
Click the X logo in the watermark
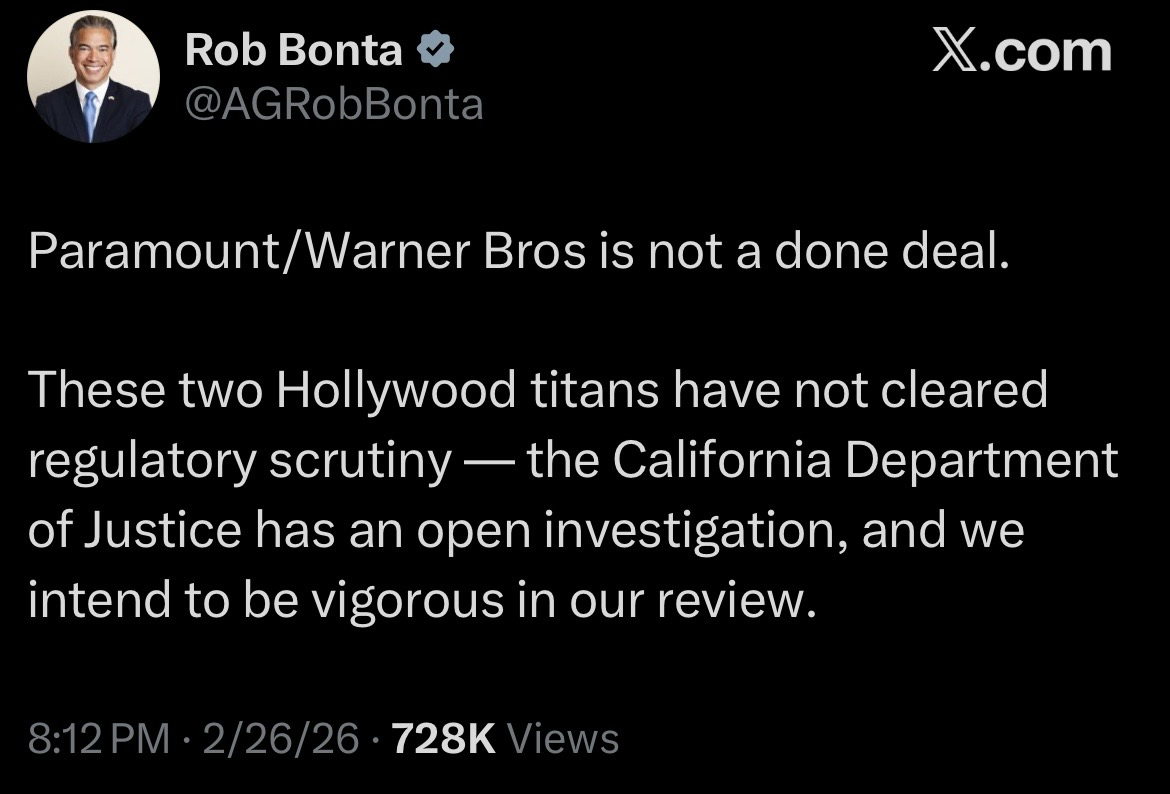[955, 53]
